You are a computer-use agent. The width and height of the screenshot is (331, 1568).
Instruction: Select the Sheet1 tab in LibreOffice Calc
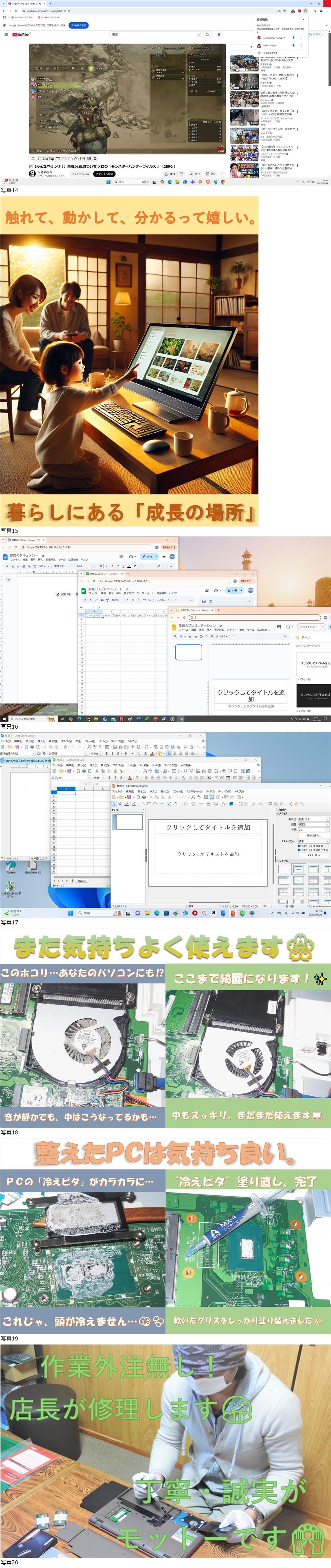click(x=82, y=881)
